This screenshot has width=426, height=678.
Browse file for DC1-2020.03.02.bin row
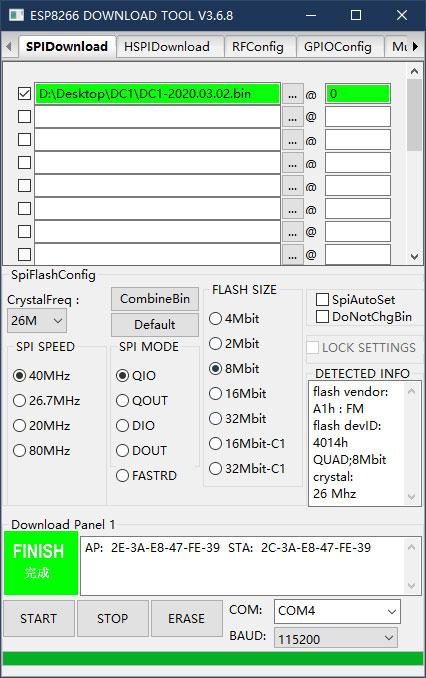click(x=292, y=94)
